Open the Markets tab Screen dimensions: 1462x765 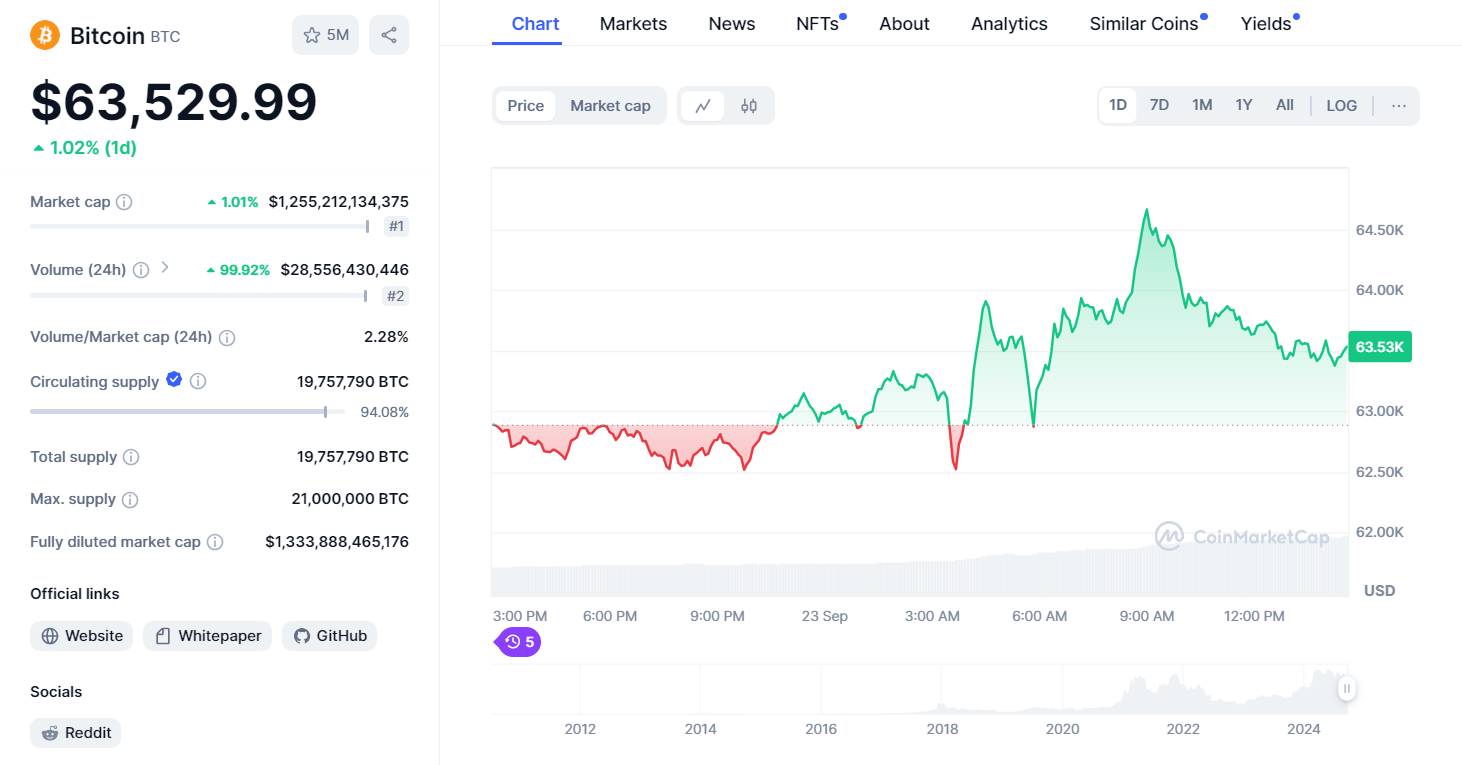[633, 24]
